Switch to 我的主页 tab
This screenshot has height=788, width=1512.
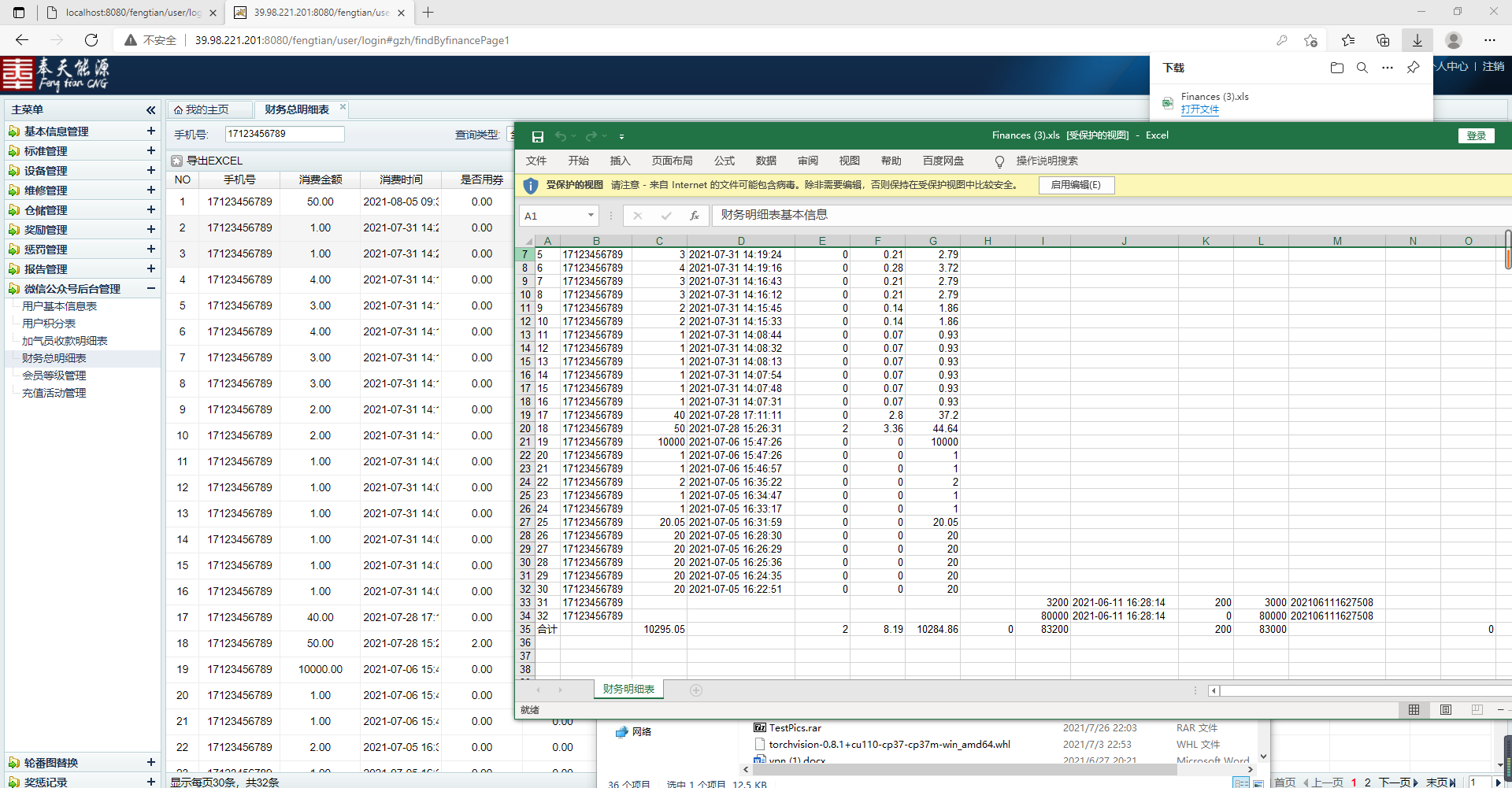[x=207, y=109]
